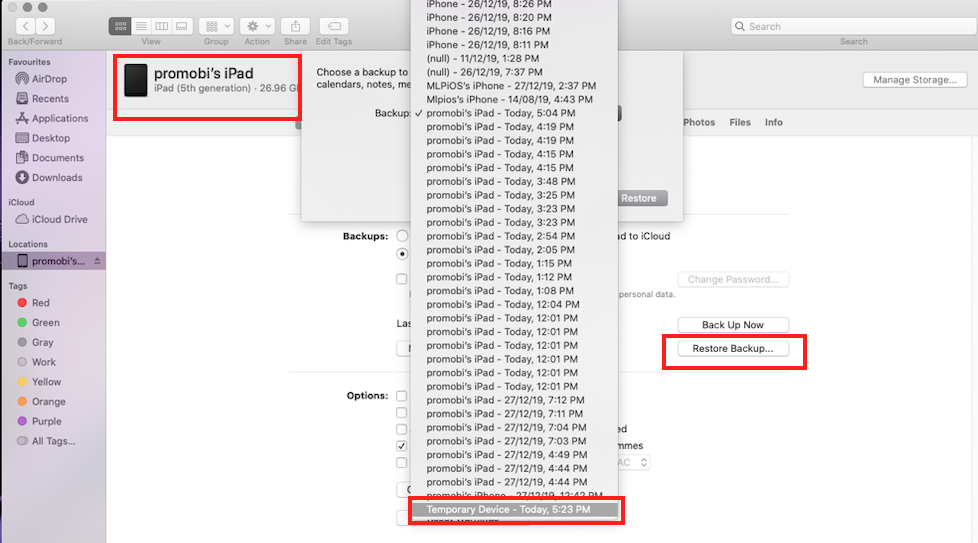978x543 pixels.
Task: Open iCloud Drive in the sidebar
Action: coord(59,219)
